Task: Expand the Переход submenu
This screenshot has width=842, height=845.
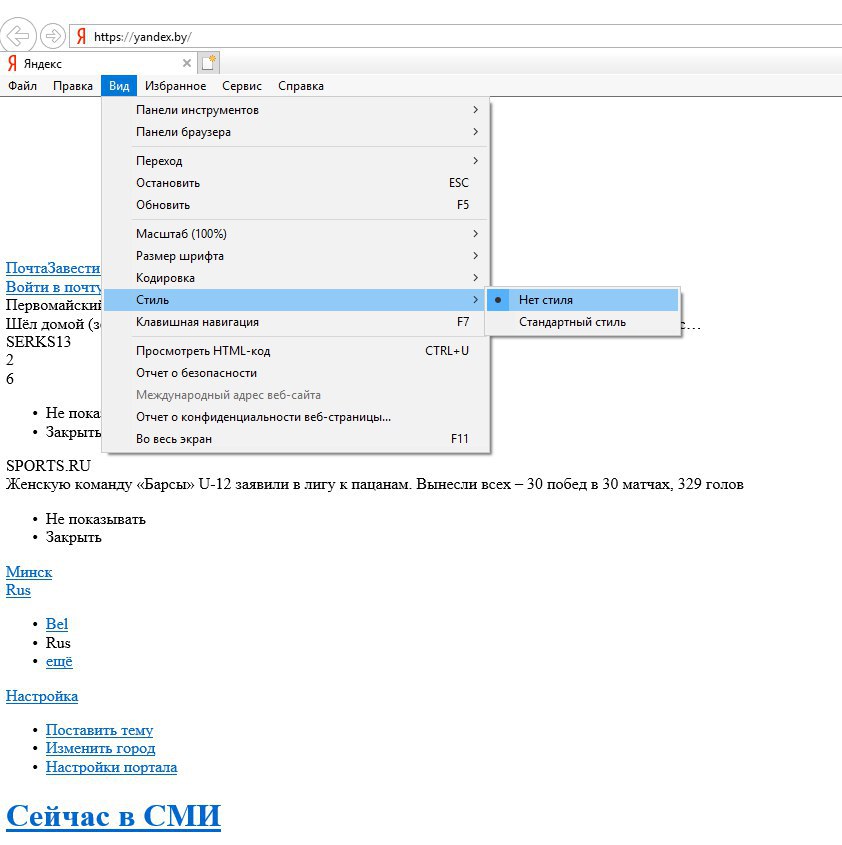Action: [x=296, y=161]
